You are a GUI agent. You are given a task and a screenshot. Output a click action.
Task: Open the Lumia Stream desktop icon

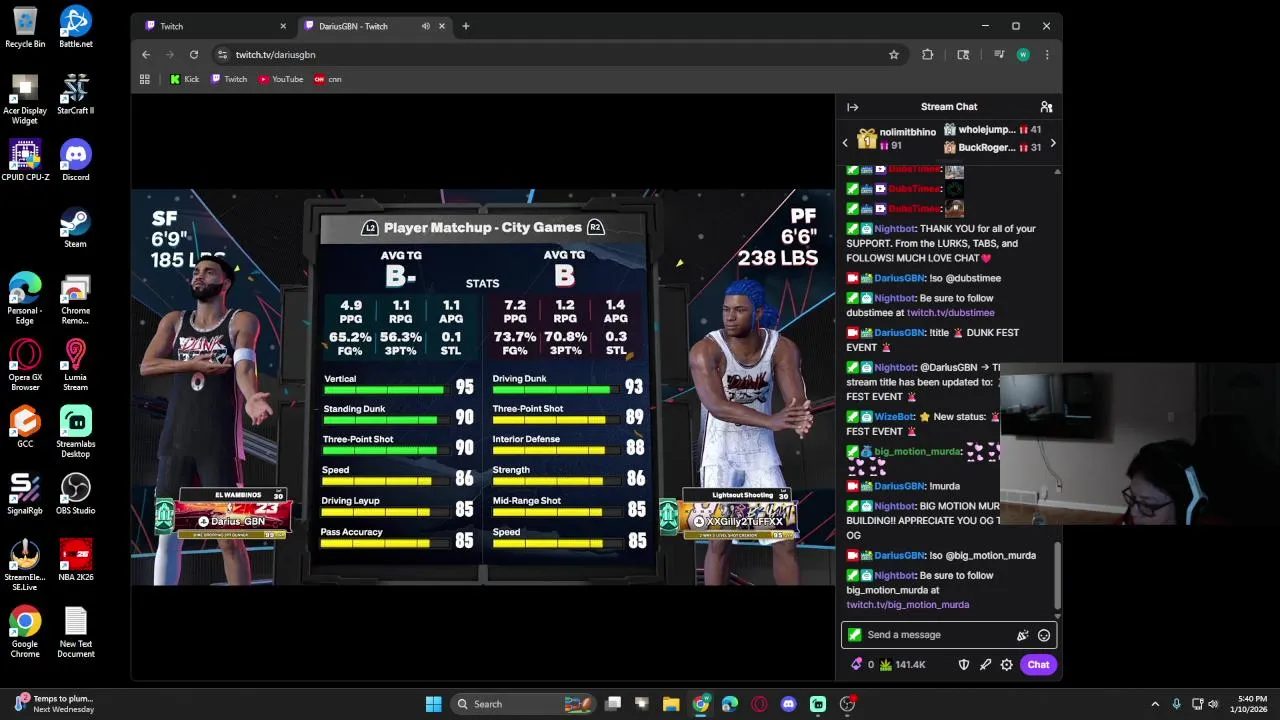(75, 365)
